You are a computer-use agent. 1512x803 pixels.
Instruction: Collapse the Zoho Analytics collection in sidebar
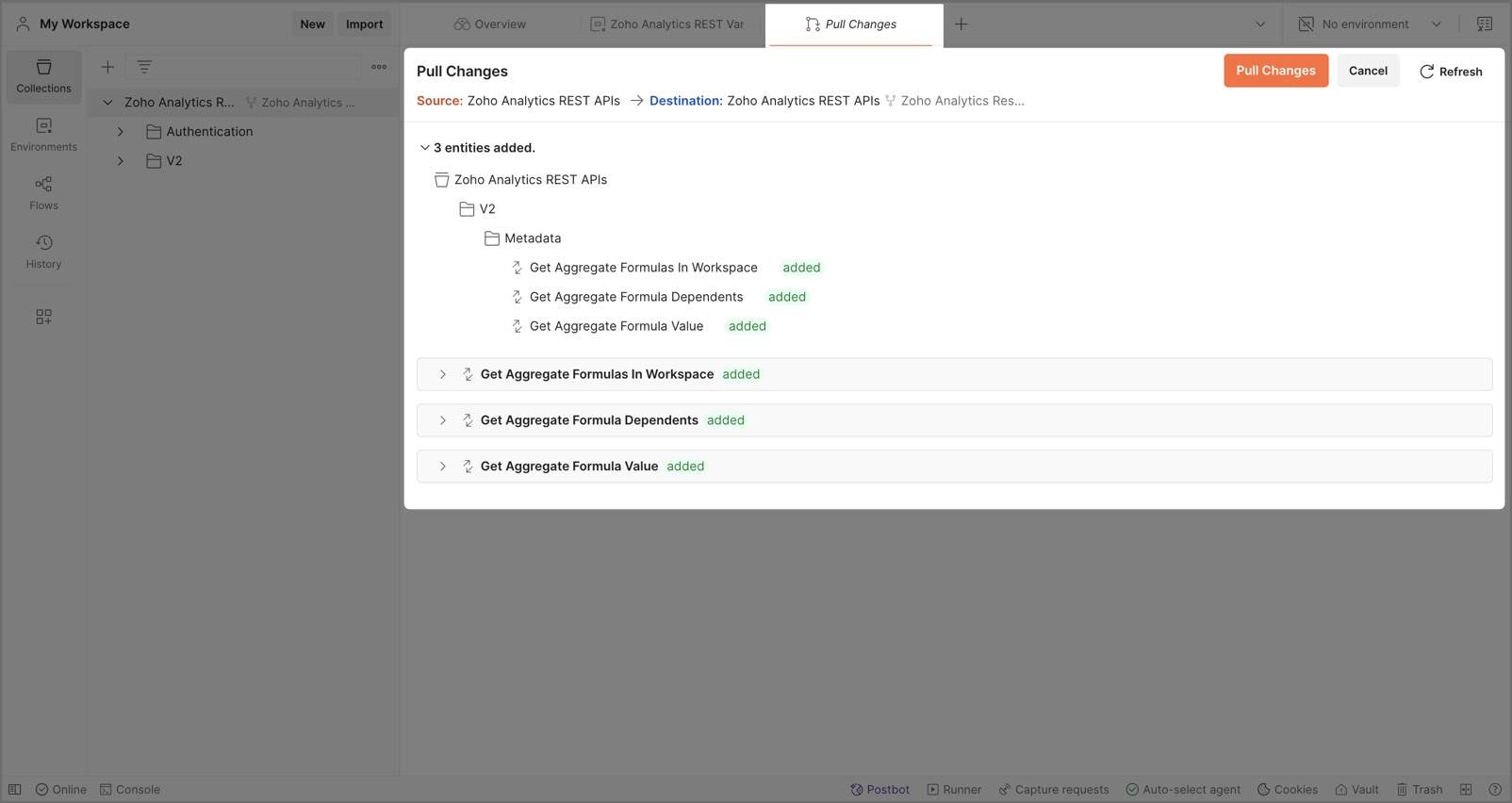107,103
